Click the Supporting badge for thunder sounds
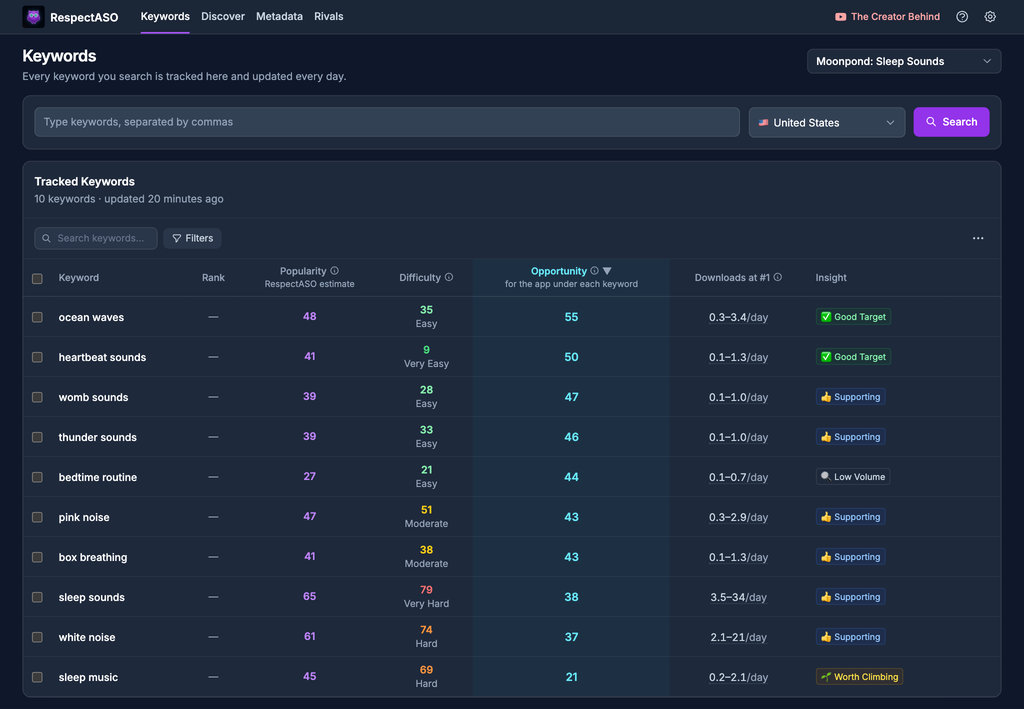Image resolution: width=1024 pixels, height=709 pixels. [x=850, y=437]
